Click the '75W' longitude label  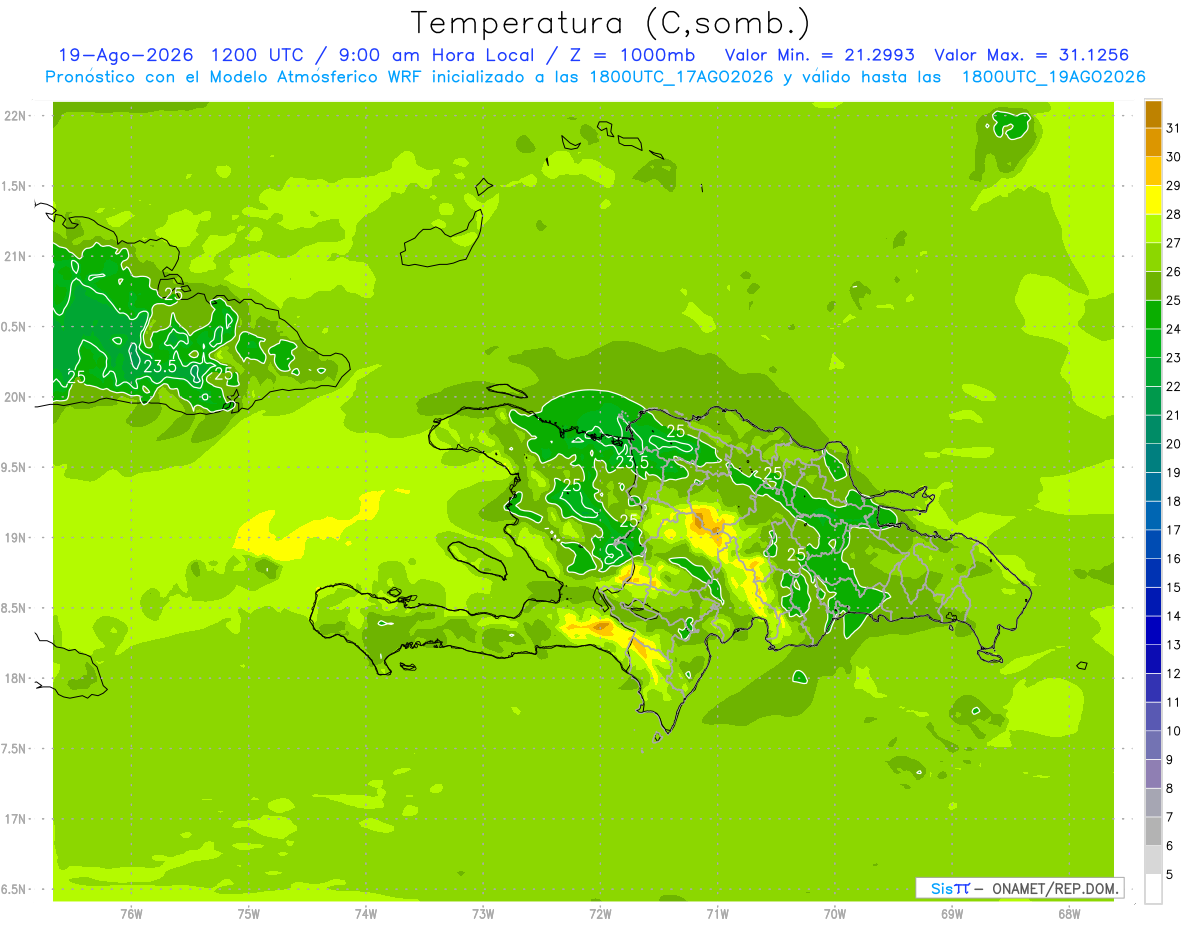[x=248, y=913]
